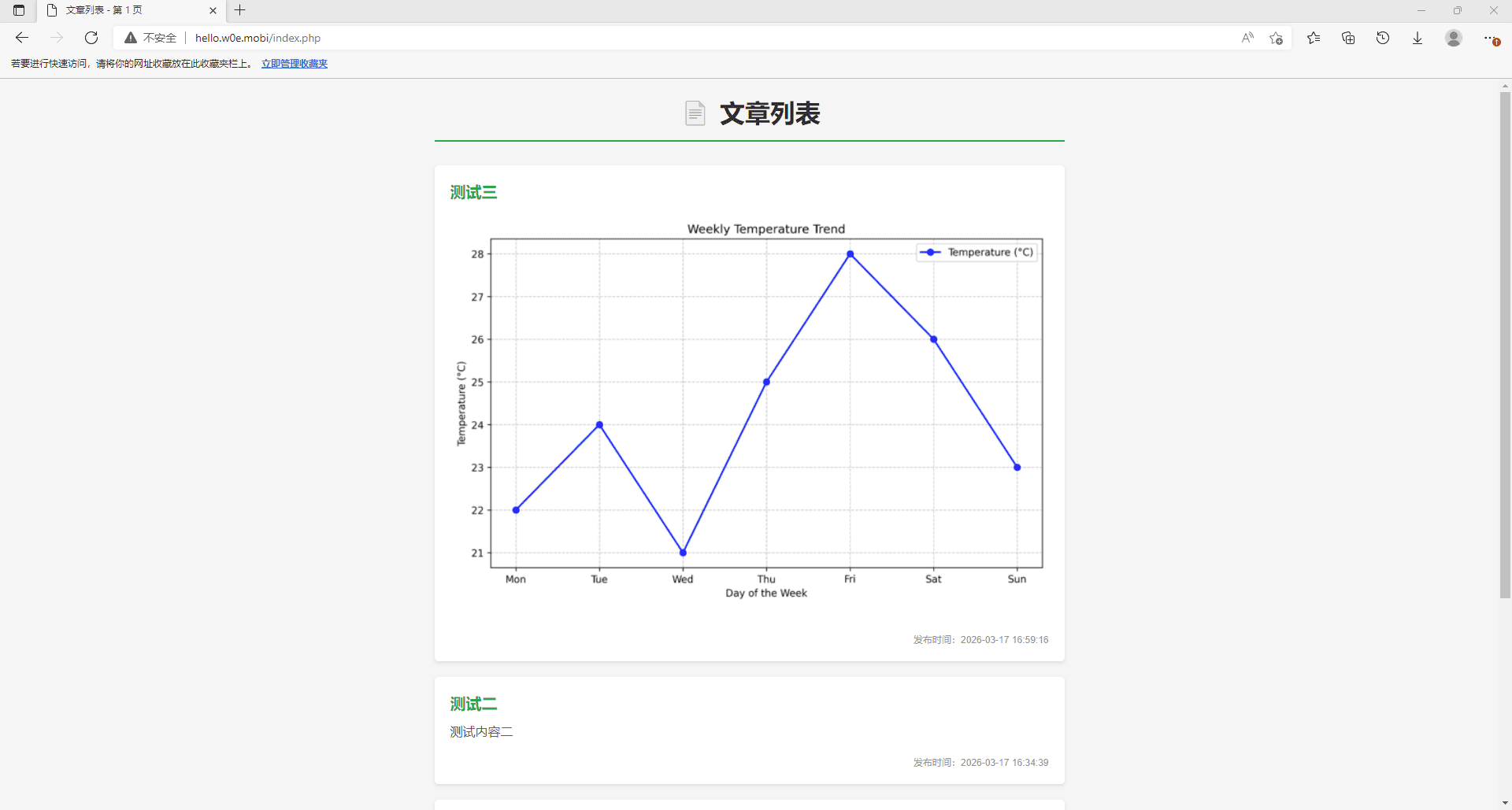Screen dimensions: 1512x810
Task: Open the Favorites list
Action: (1314, 37)
